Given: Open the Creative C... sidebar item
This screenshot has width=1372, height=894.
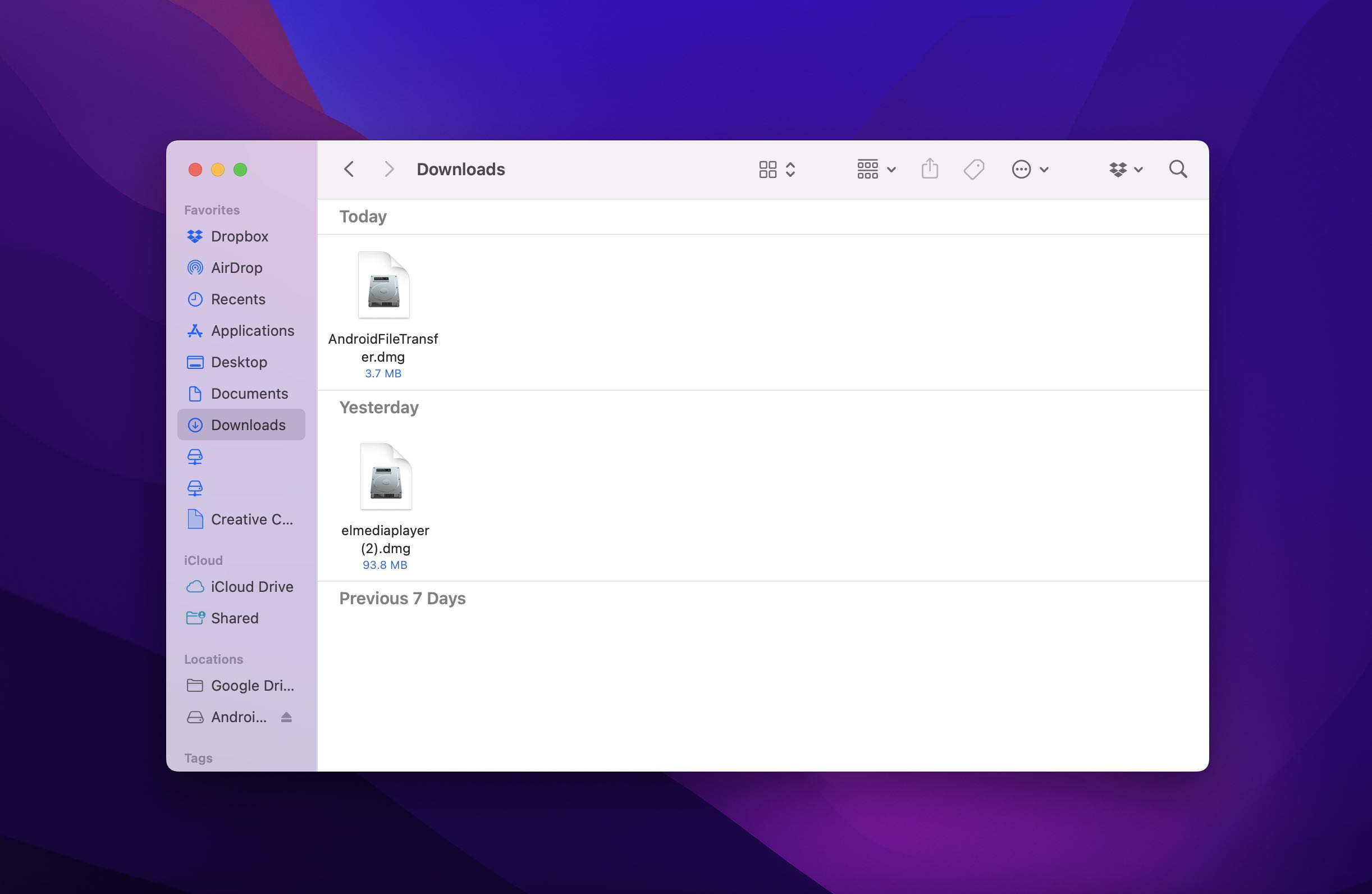Looking at the screenshot, I should 241,519.
